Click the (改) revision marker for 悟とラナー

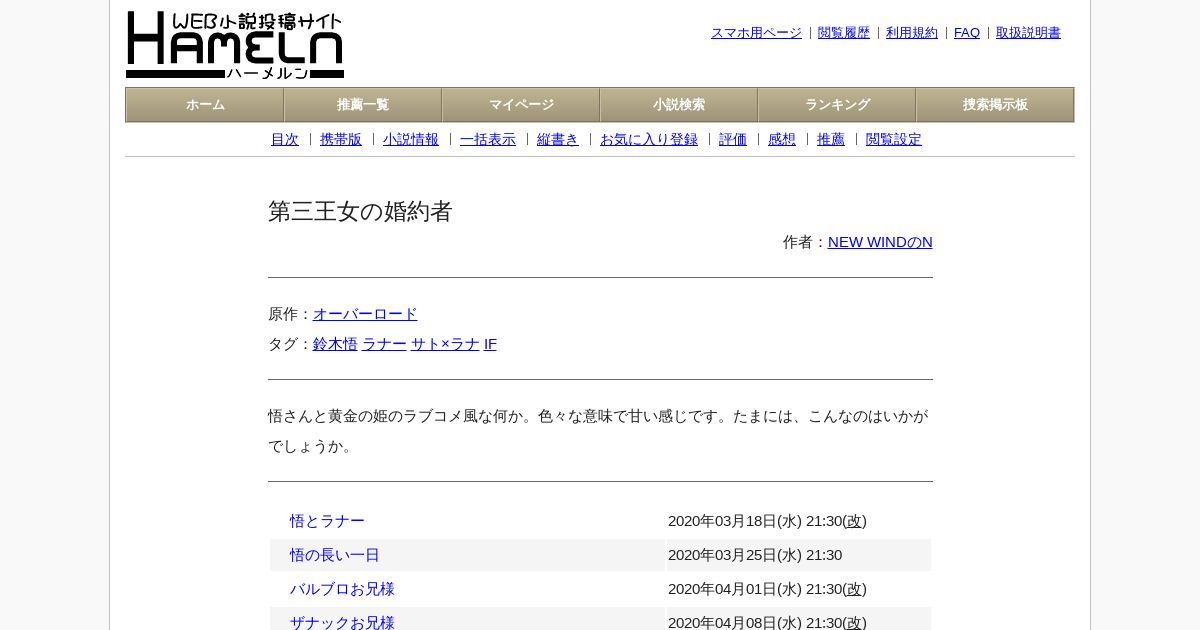855,521
